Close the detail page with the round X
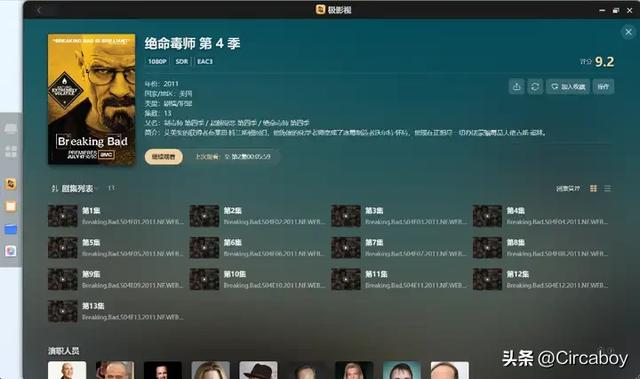 coord(628,32)
